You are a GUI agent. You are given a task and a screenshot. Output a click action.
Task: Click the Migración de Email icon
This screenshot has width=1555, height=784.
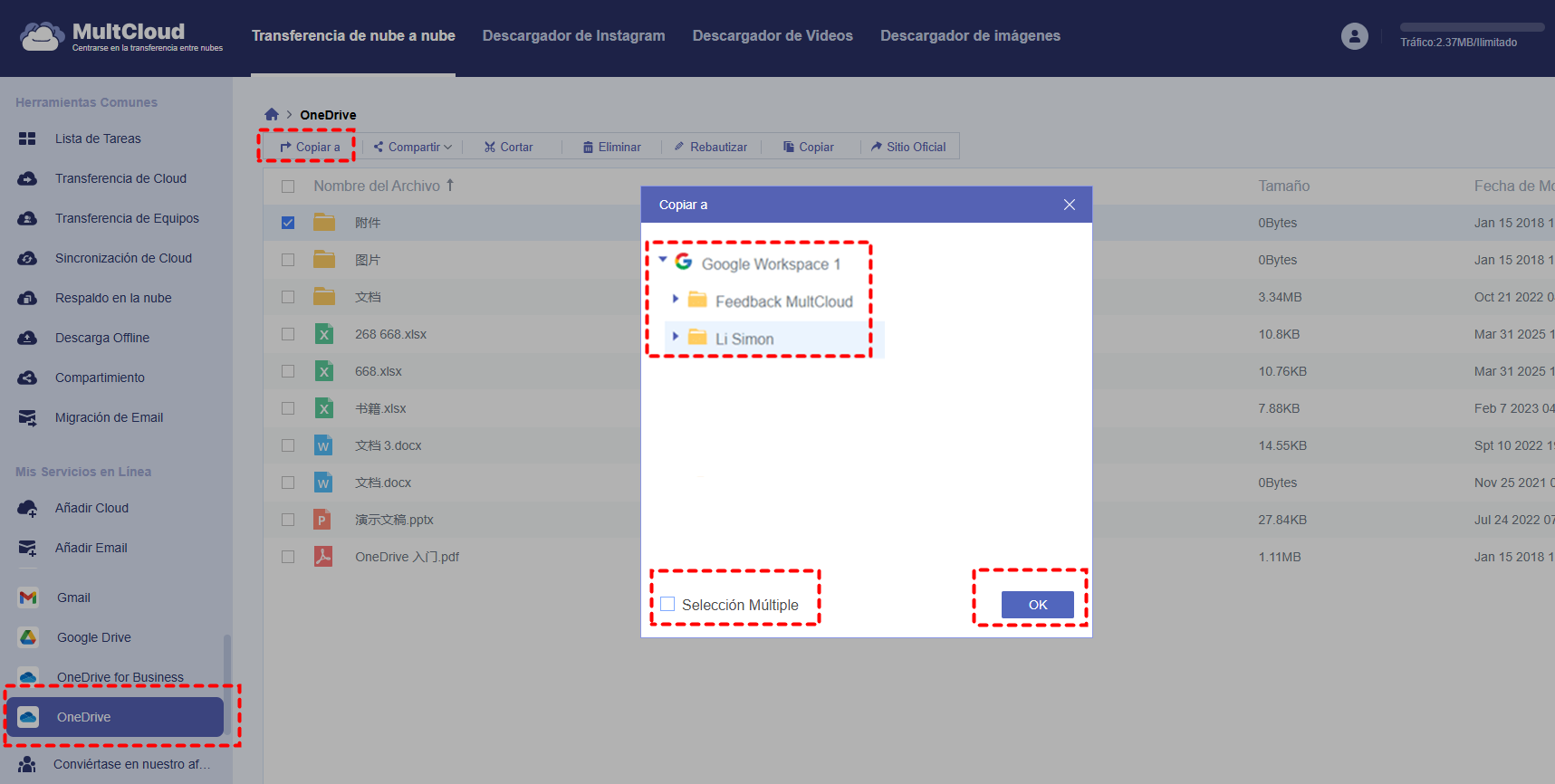point(27,417)
